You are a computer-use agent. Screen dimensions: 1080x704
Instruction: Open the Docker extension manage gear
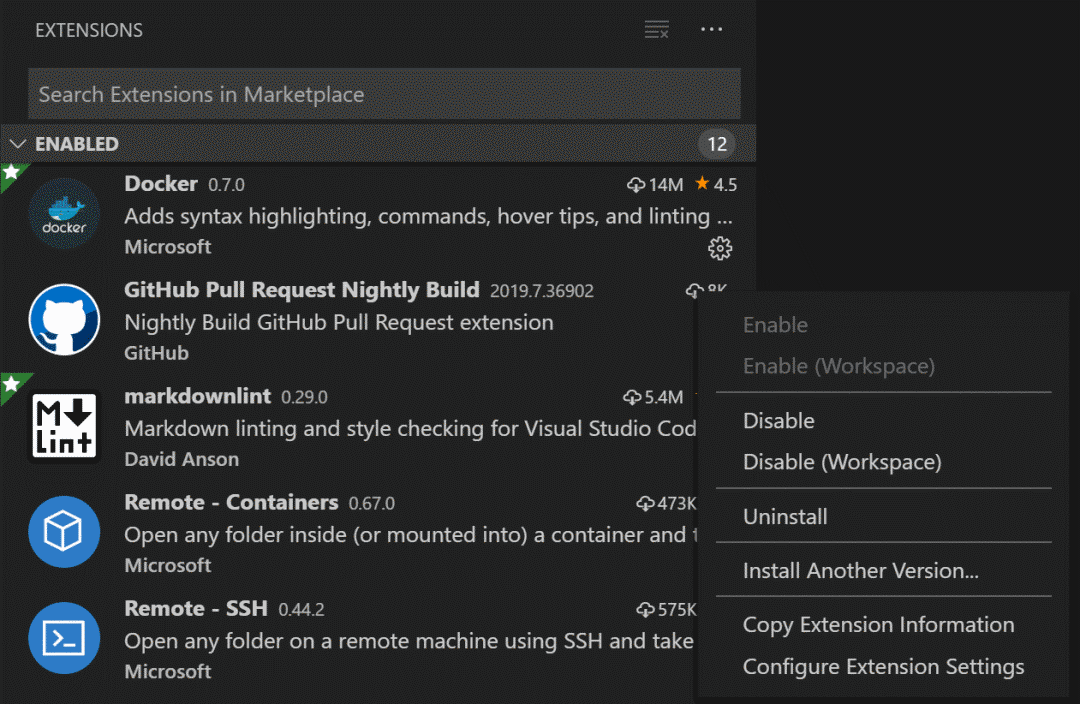pos(720,248)
